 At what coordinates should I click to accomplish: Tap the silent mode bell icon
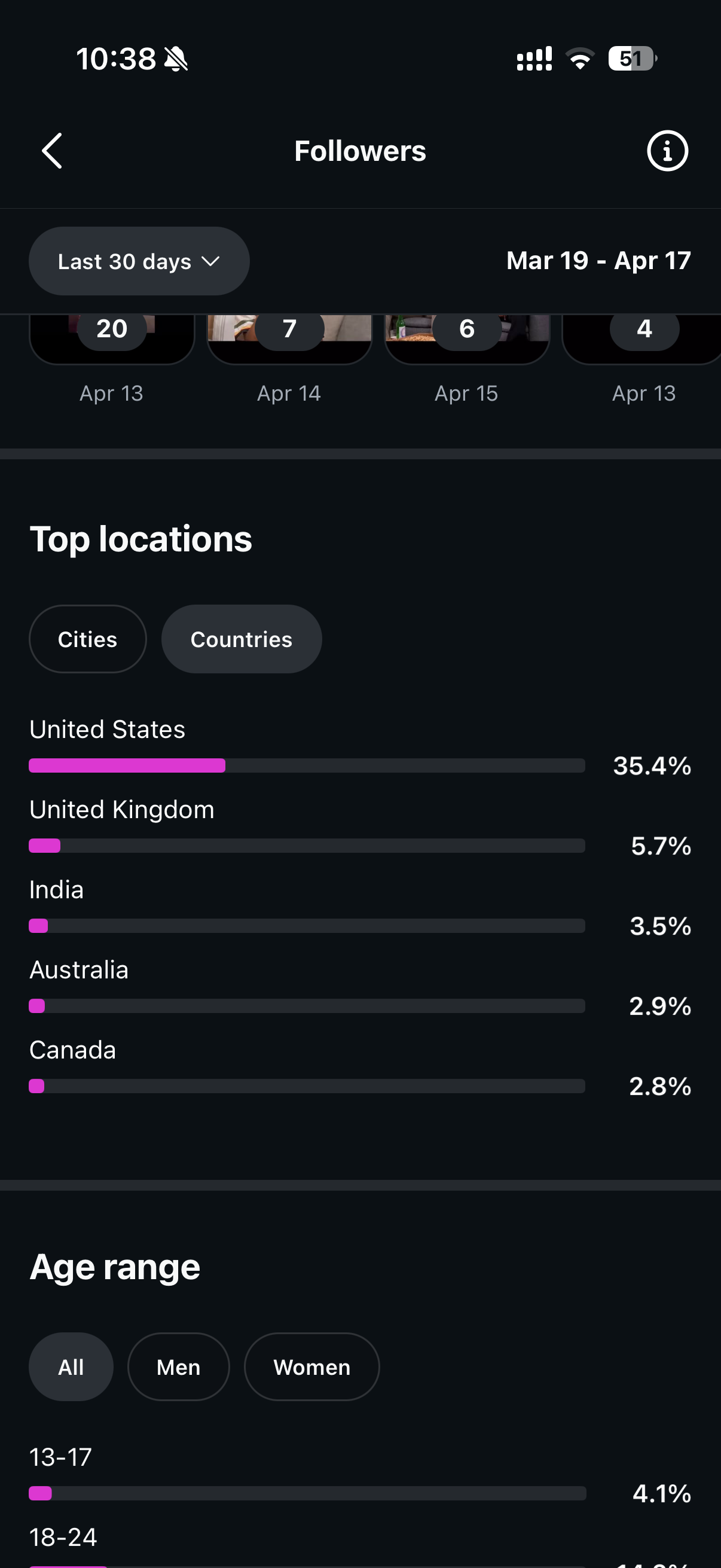pos(176,60)
